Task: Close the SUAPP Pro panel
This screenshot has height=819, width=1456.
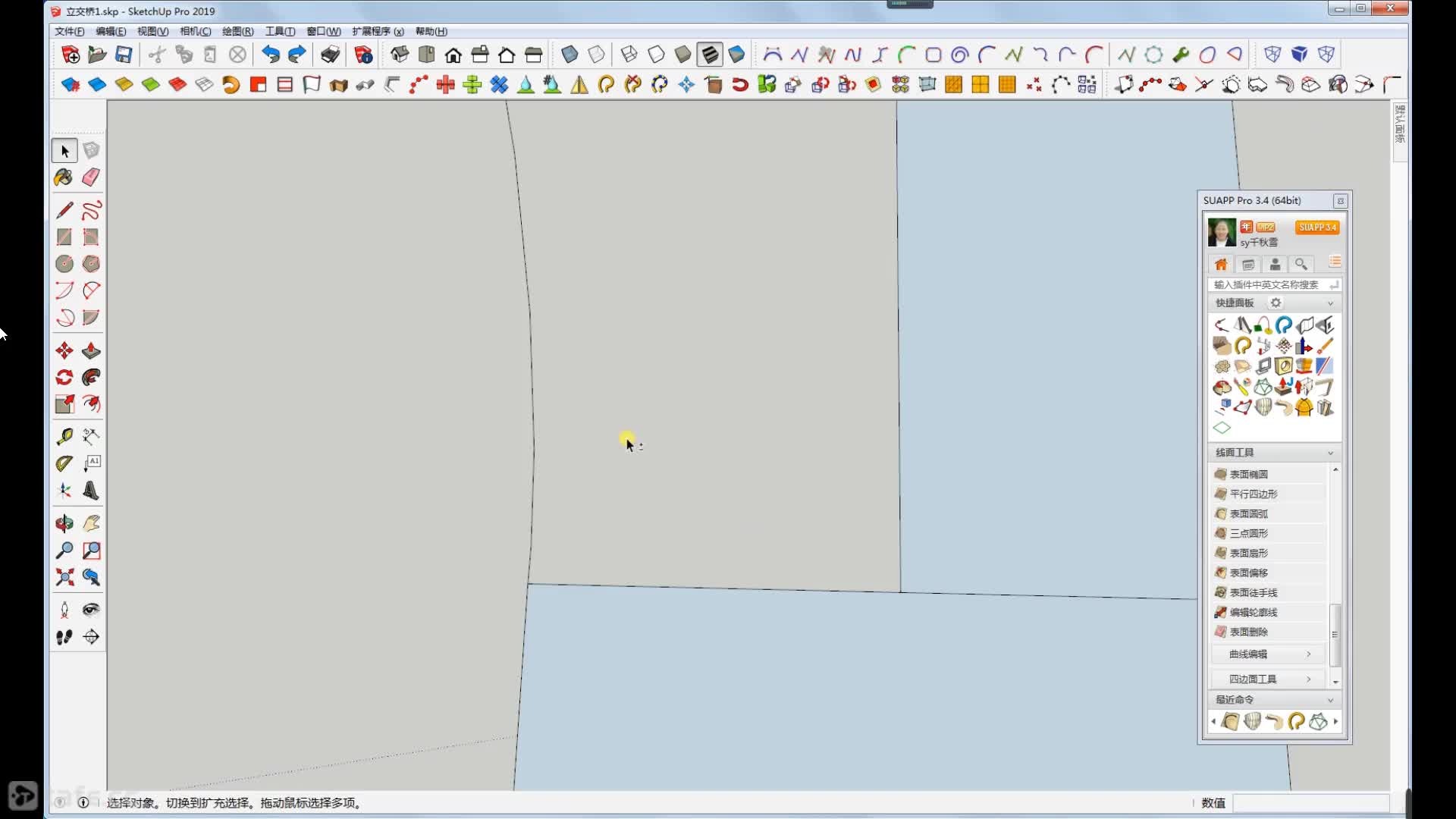Action: coord(1340,201)
